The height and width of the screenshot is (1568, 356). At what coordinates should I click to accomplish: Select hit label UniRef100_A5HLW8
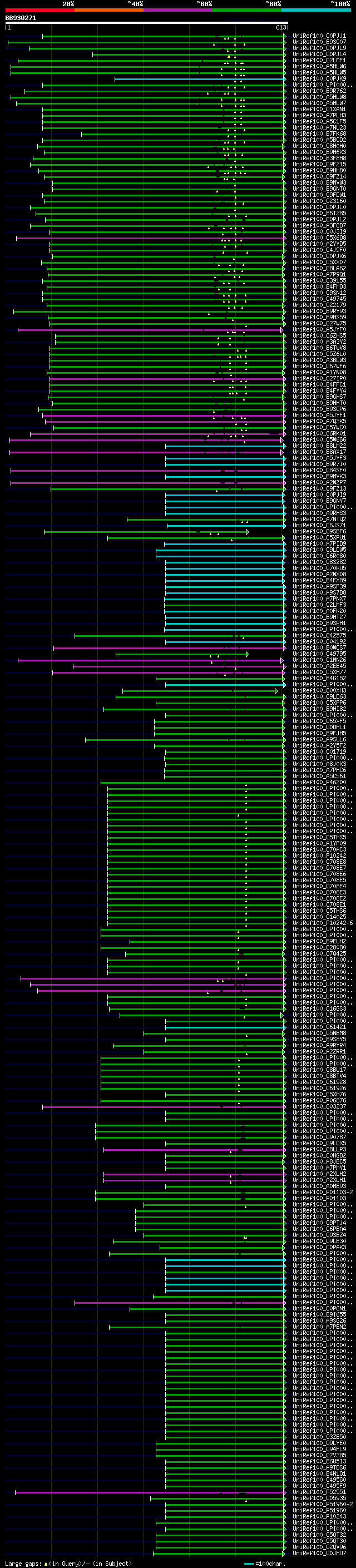(x=319, y=97)
